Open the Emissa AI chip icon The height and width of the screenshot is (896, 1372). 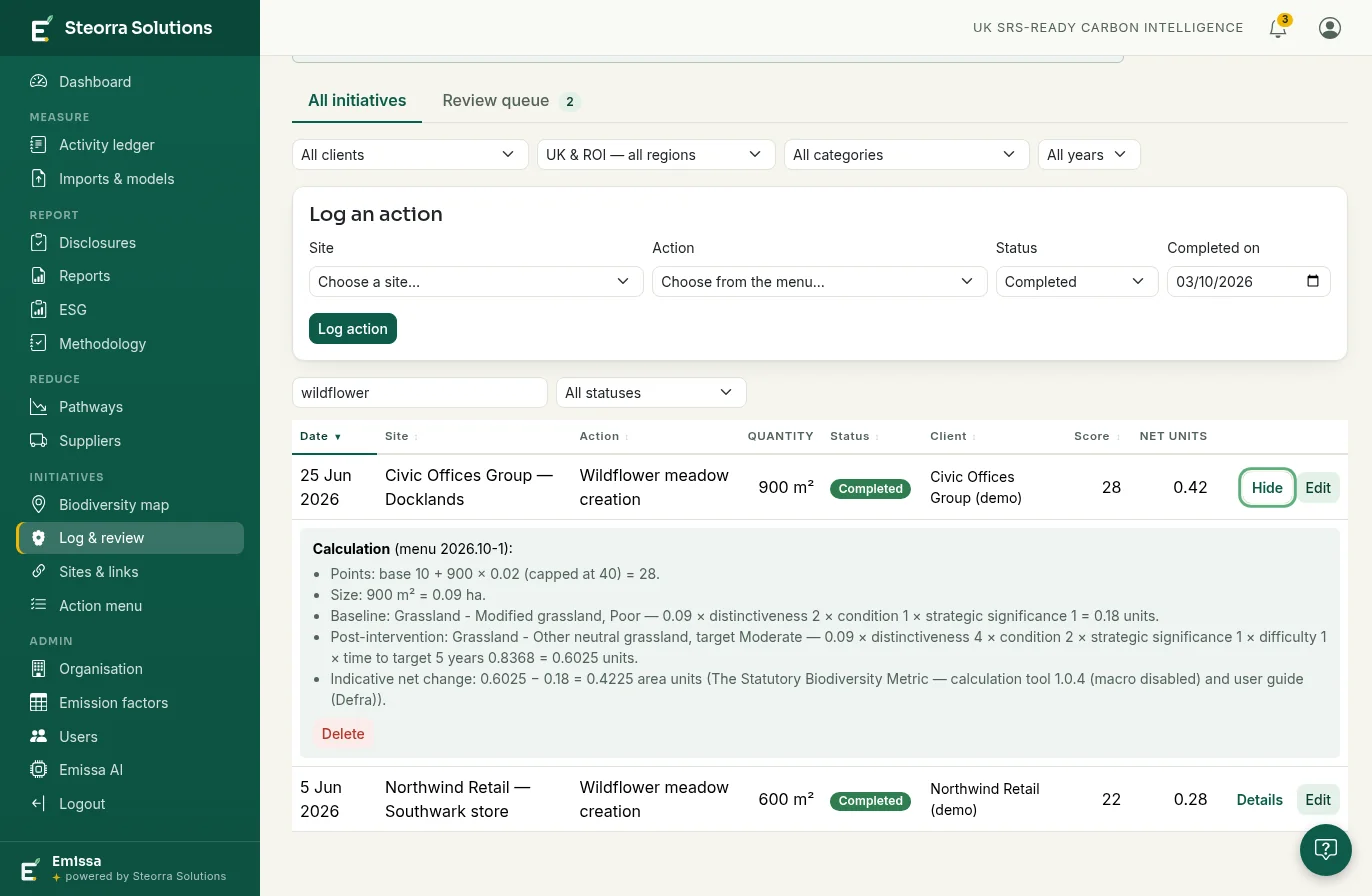tap(39, 770)
